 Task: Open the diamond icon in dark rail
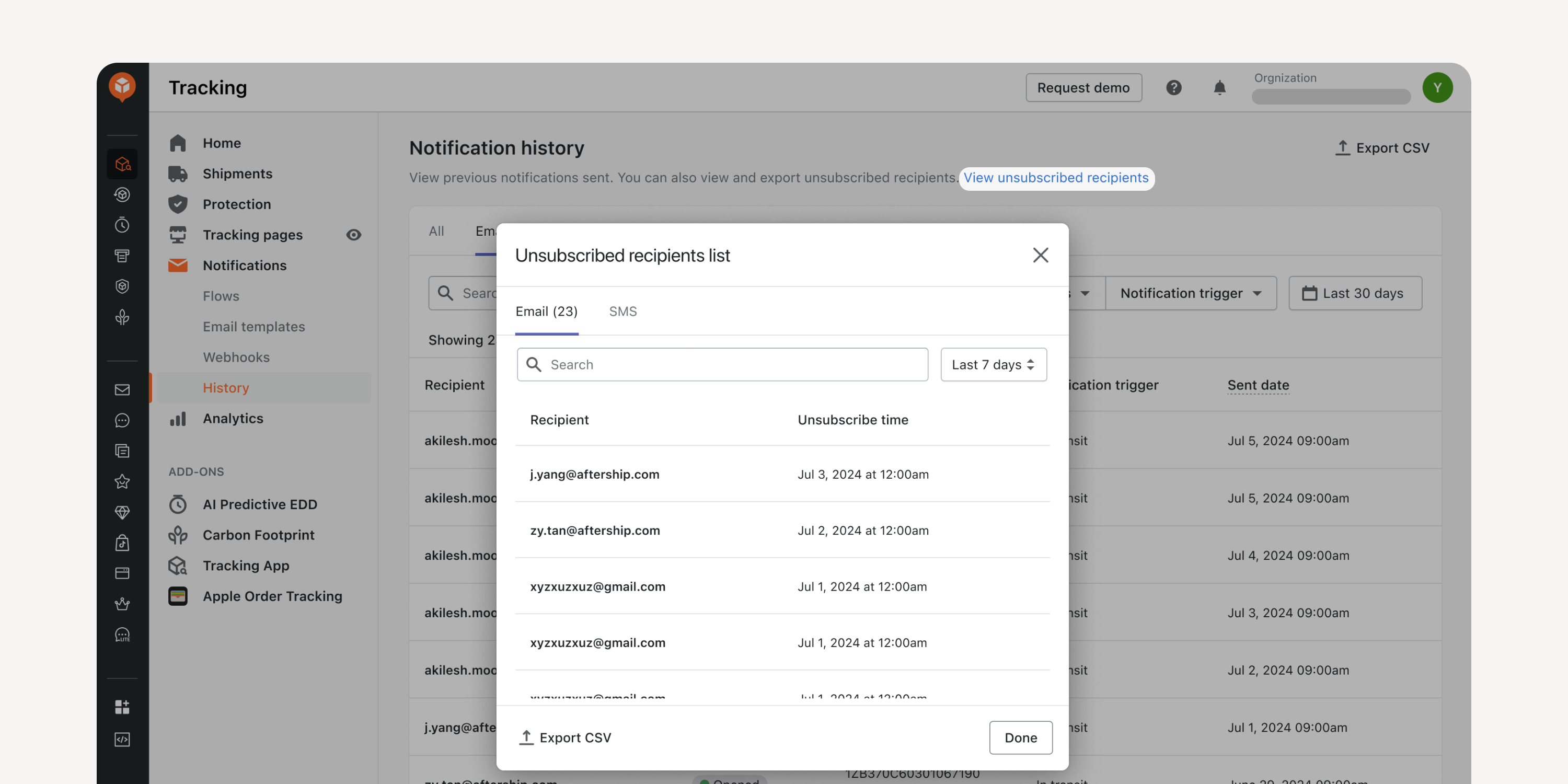tap(122, 512)
